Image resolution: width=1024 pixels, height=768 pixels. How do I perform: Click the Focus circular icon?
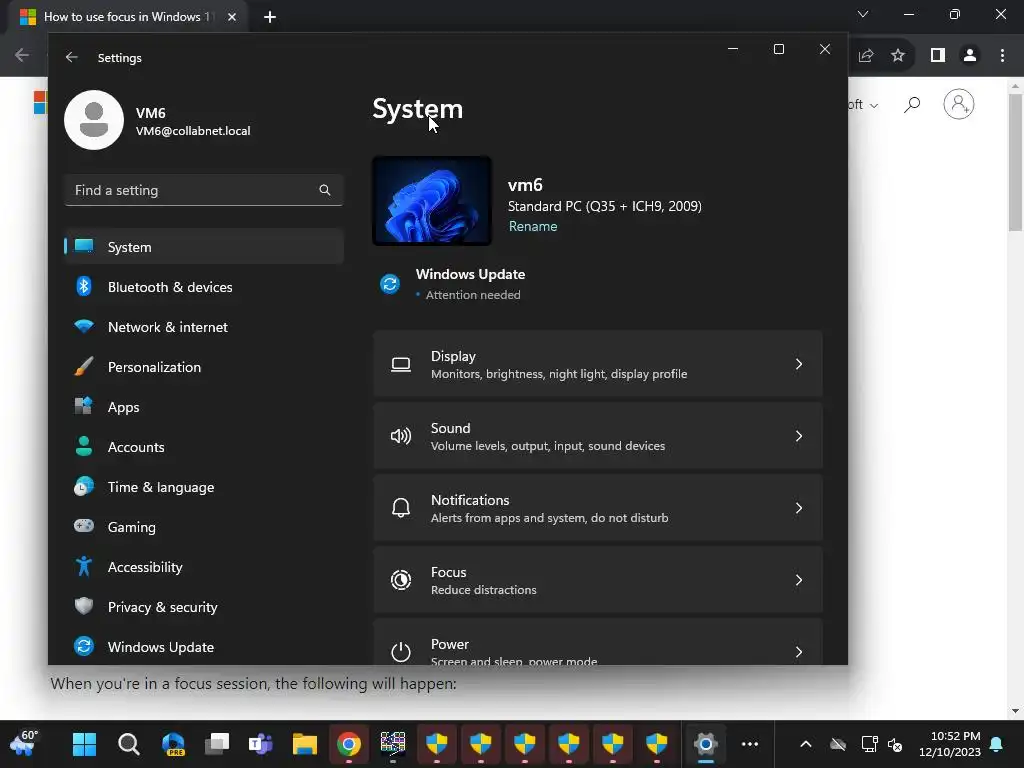click(401, 580)
